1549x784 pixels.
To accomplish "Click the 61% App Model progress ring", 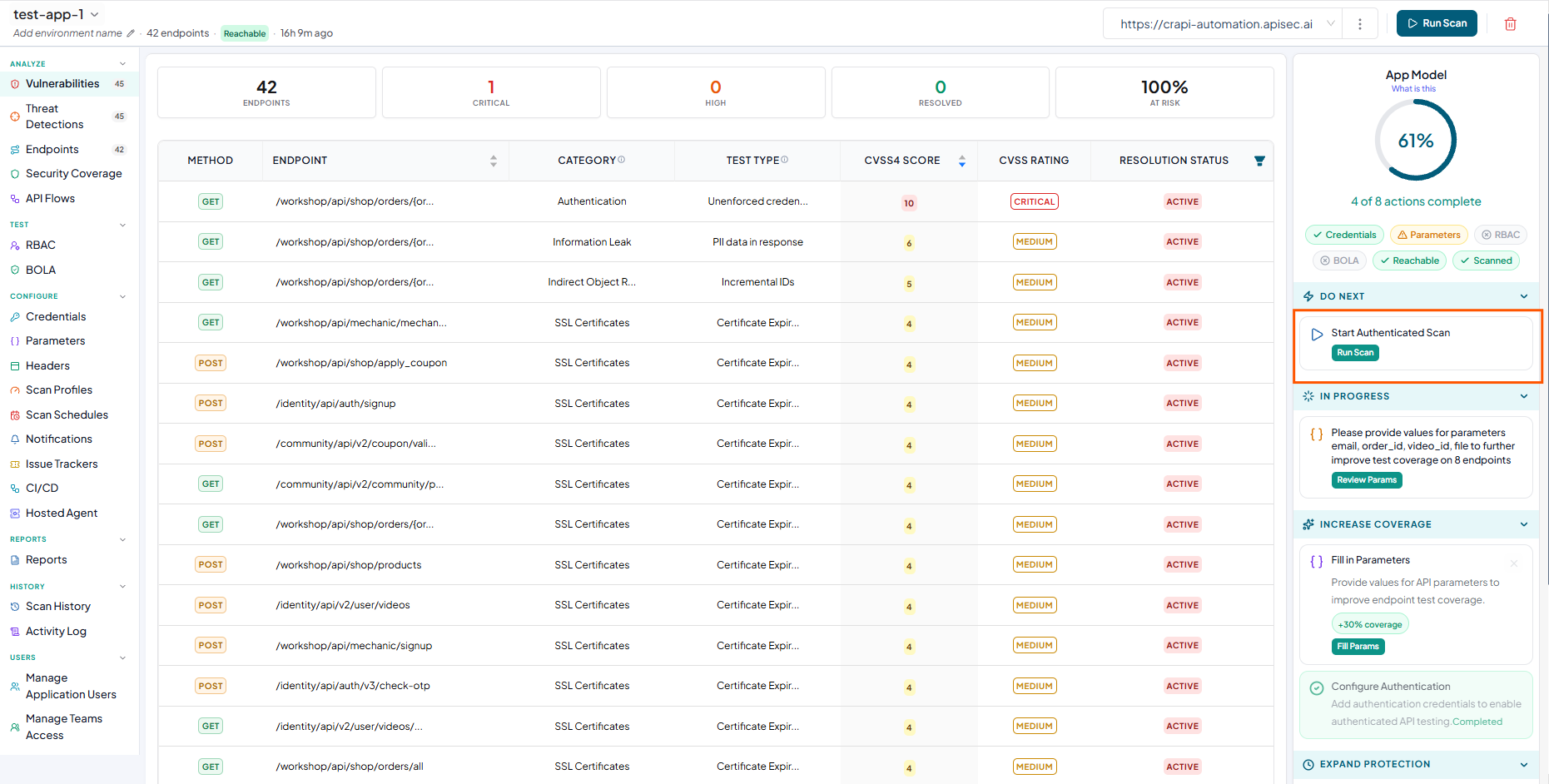I will (x=1415, y=140).
